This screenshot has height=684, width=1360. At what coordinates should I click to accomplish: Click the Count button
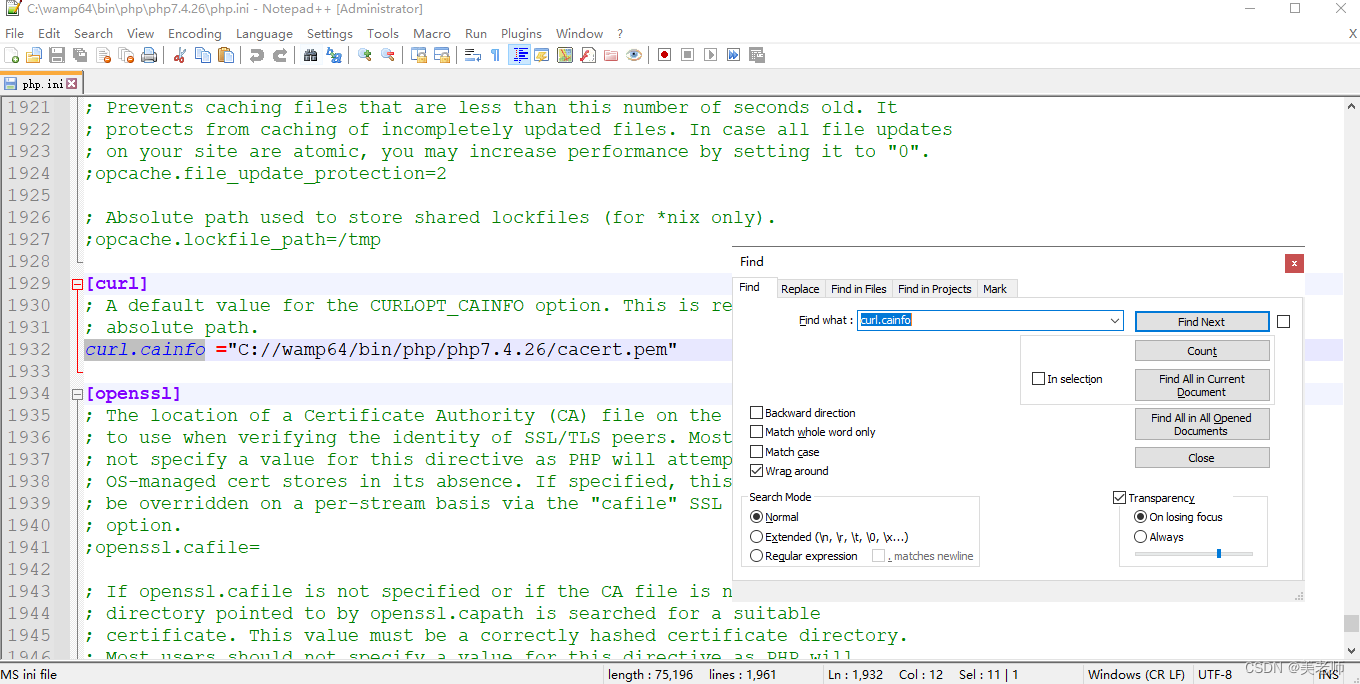[1202, 351]
